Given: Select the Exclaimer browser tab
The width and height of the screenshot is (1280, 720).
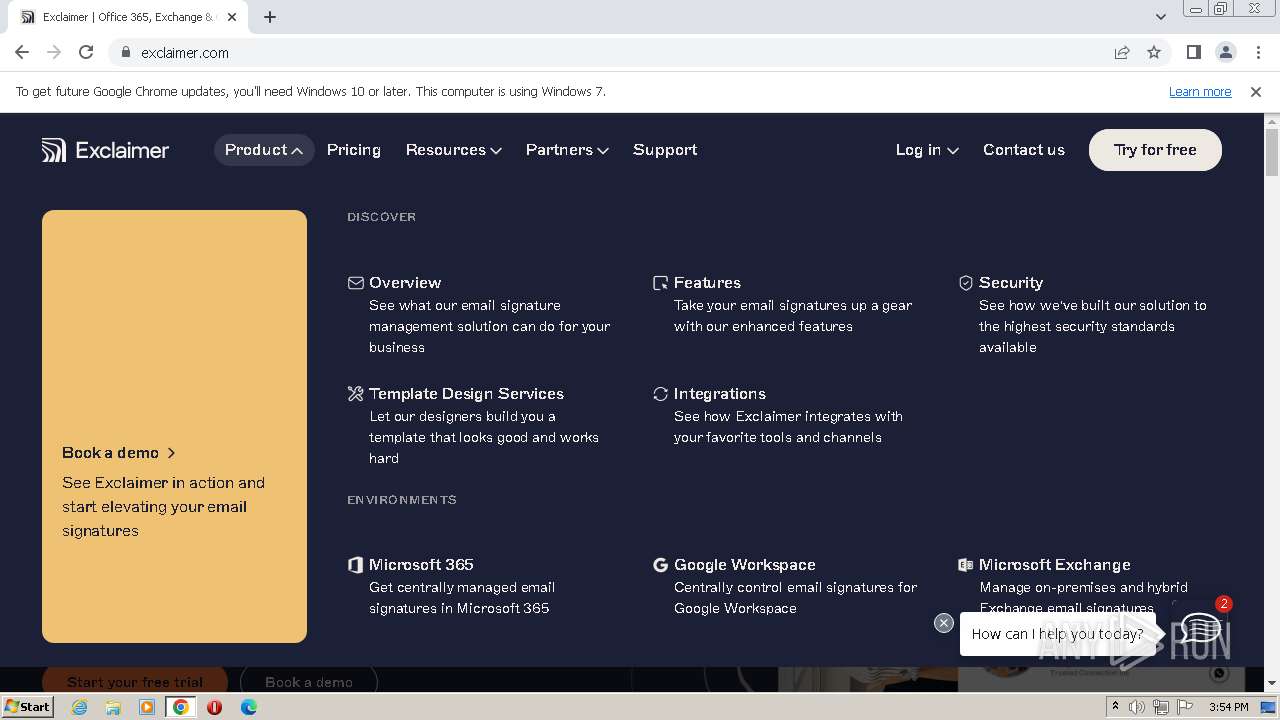Looking at the screenshot, I should [128, 17].
